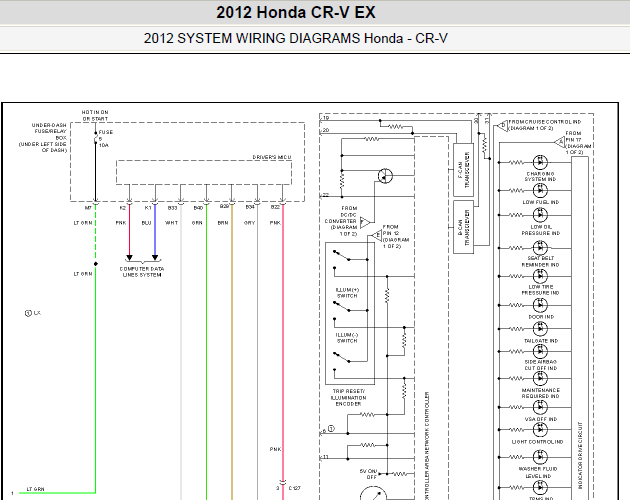Click the 'B22' connector pin label

click(x=275, y=207)
